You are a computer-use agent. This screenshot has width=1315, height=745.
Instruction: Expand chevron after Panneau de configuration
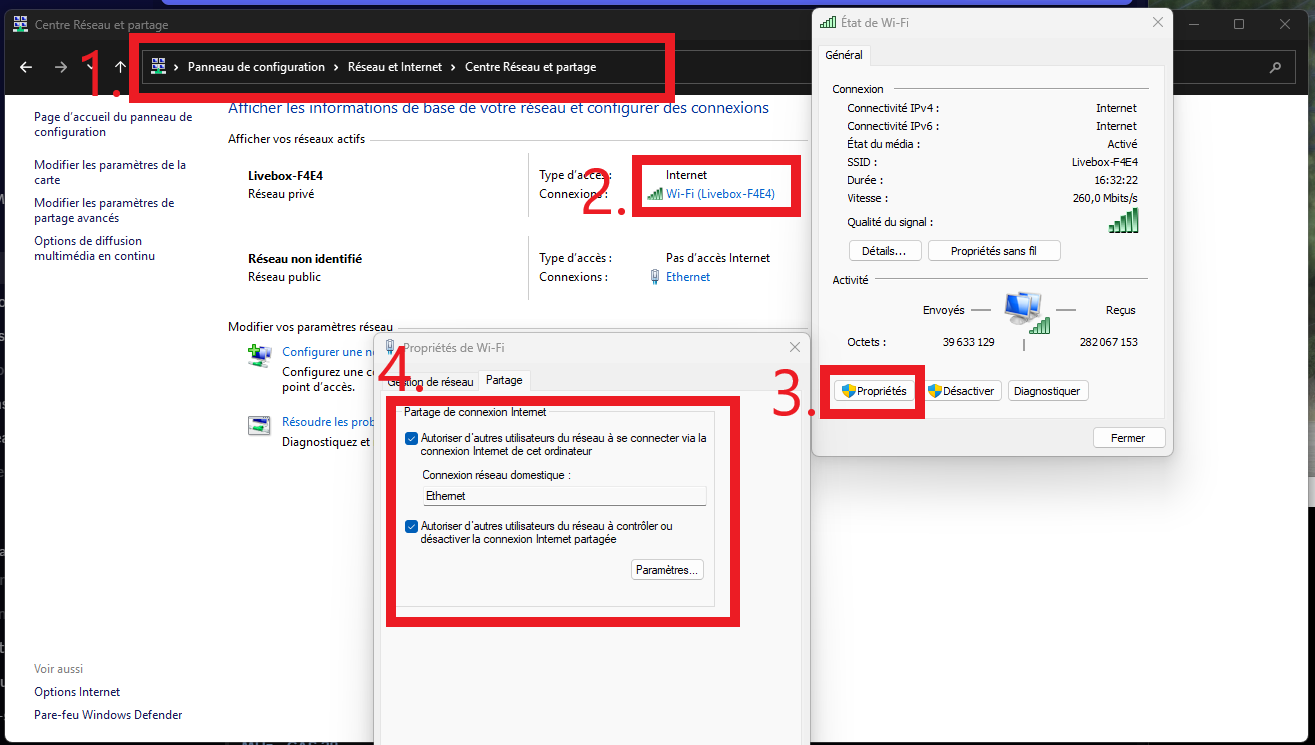tap(336, 67)
